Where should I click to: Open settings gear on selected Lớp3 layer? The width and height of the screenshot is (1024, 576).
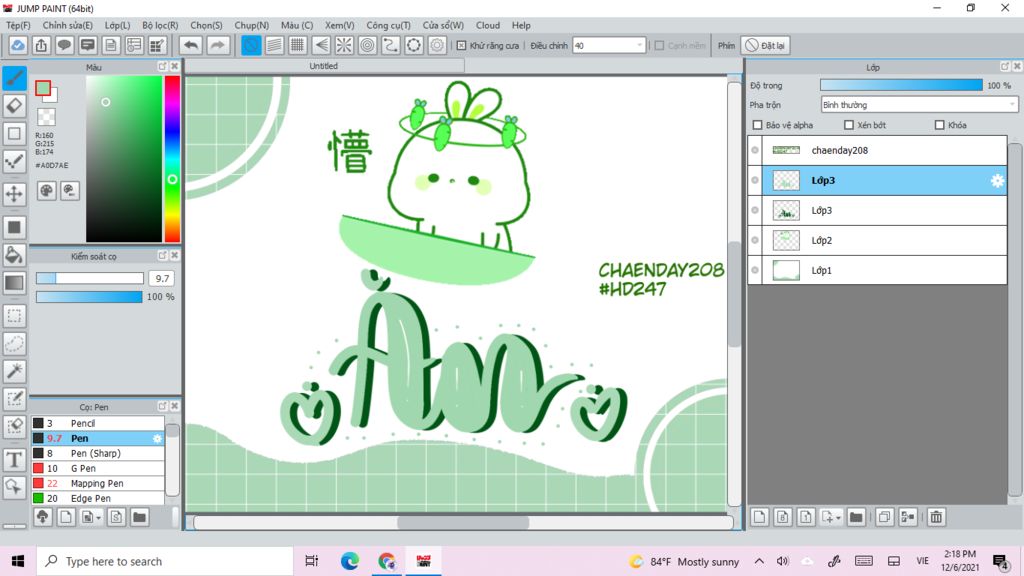point(997,181)
